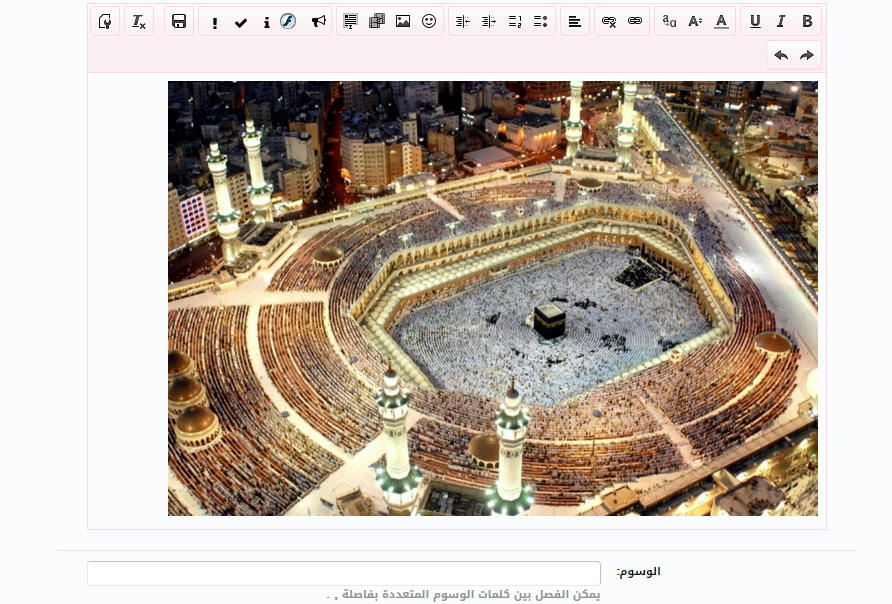Undo the last edit with left arrow
Image resolution: width=892 pixels, height=604 pixels.
pyautogui.click(x=781, y=55)
